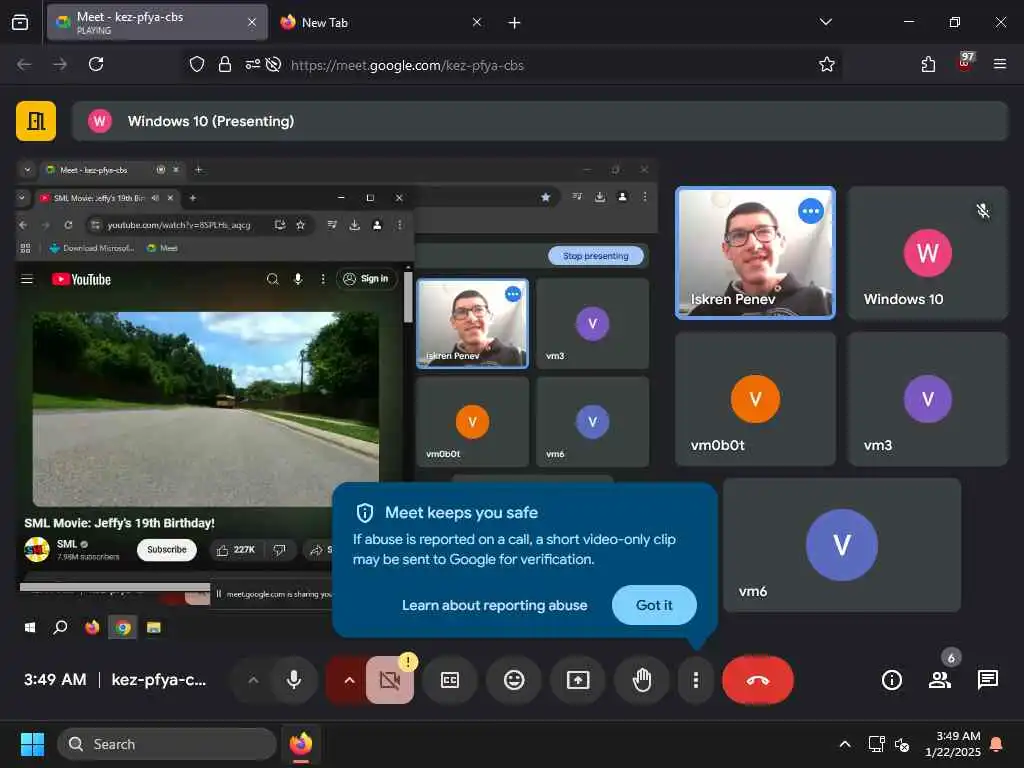Open the list all tabs dropdown
The image size is (1024, 768).
825,22
